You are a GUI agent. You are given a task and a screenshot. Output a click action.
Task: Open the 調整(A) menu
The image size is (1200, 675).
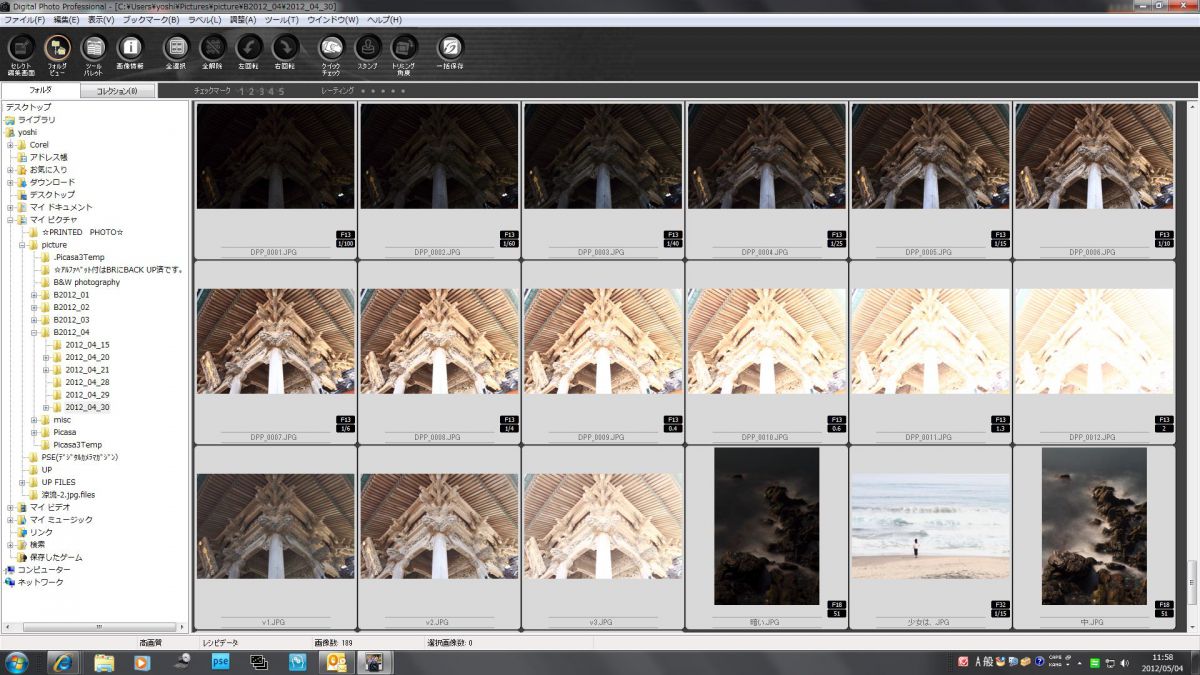[245, 19]
